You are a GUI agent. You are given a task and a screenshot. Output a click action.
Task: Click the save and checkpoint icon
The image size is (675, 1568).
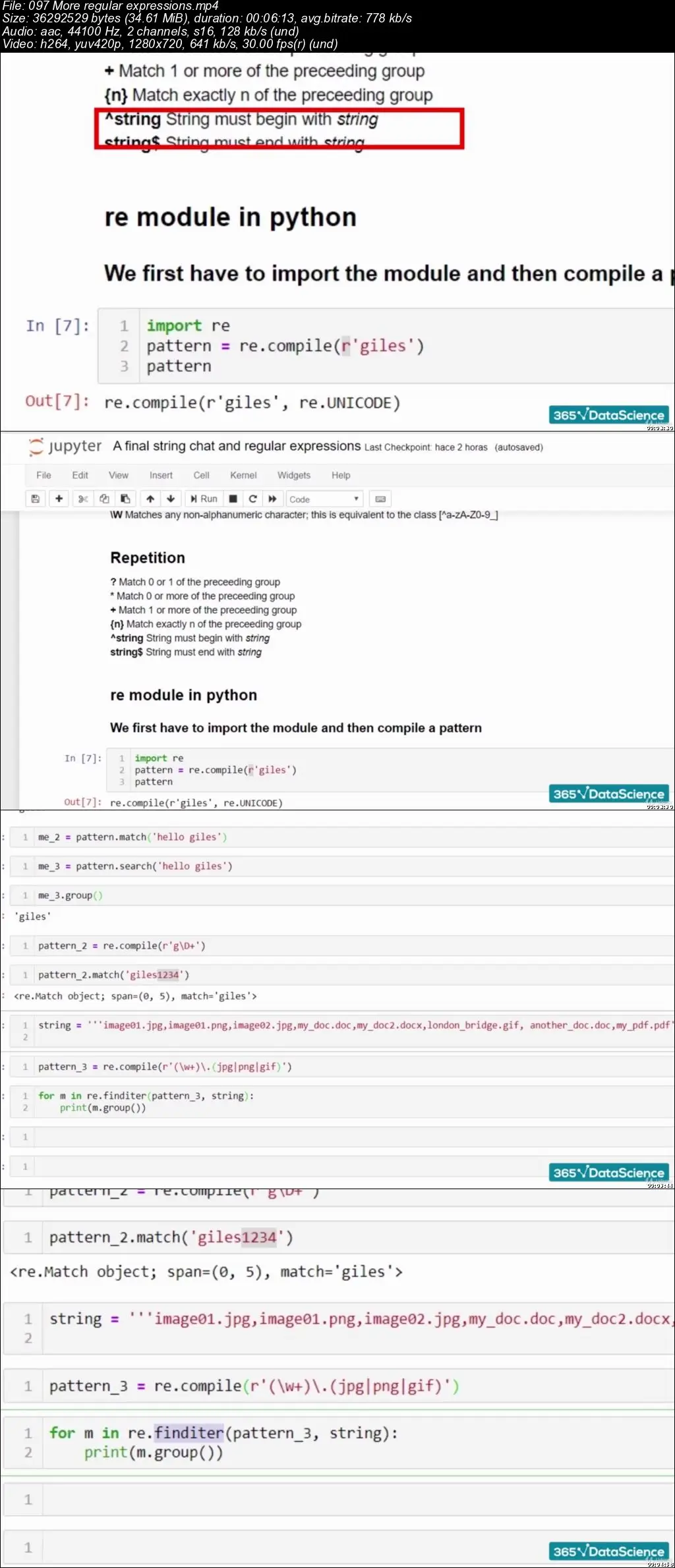tap(36, 499)
